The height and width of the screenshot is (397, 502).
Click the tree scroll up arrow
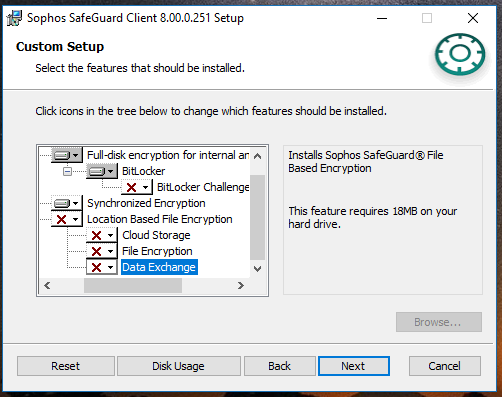257,156
